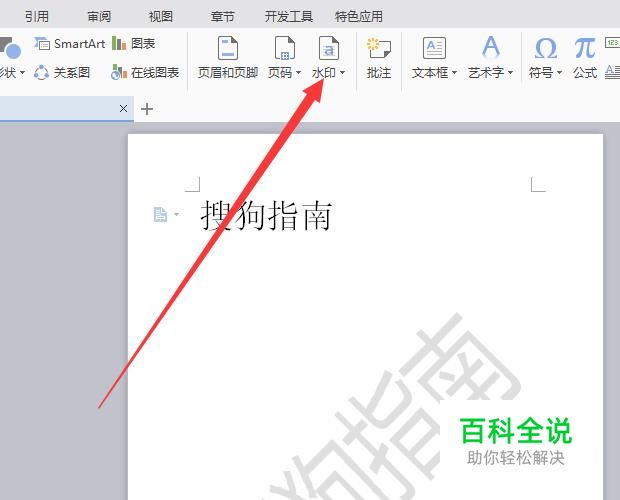This screenshot has width=620, height=500.
Task: Insert a 公式 equation
Action: [585, 58]
